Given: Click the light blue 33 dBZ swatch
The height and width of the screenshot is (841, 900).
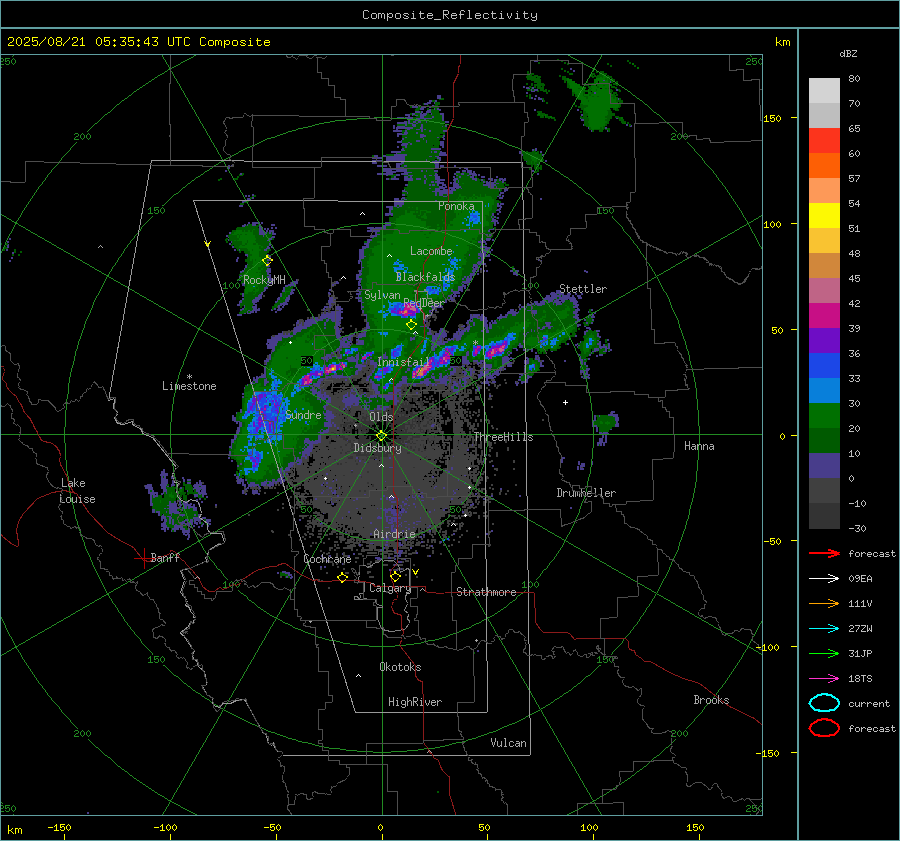Looking at the screenshot, I should [x=824, y=390].
